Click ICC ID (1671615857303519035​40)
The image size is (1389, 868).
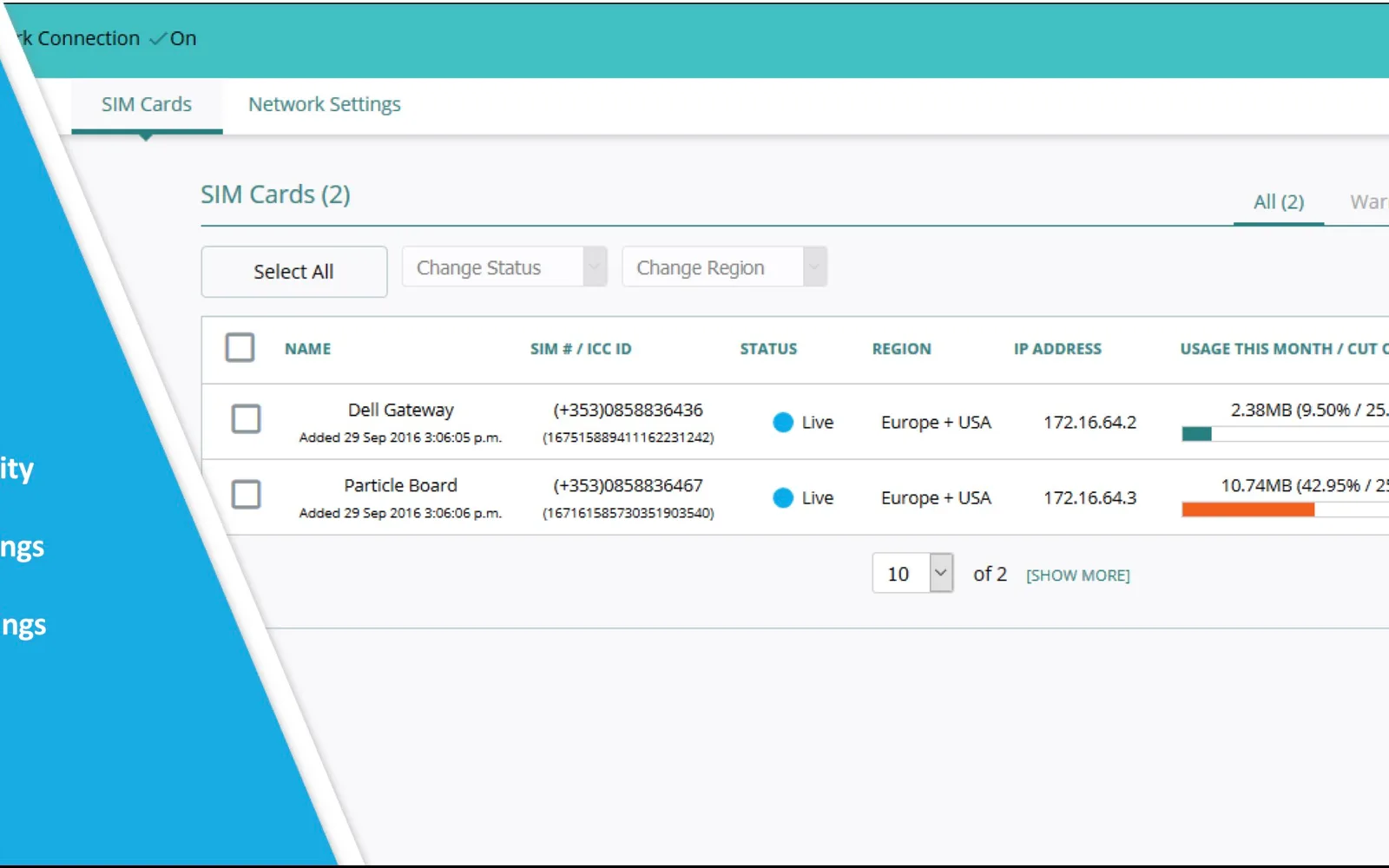[x=629, y=513]
